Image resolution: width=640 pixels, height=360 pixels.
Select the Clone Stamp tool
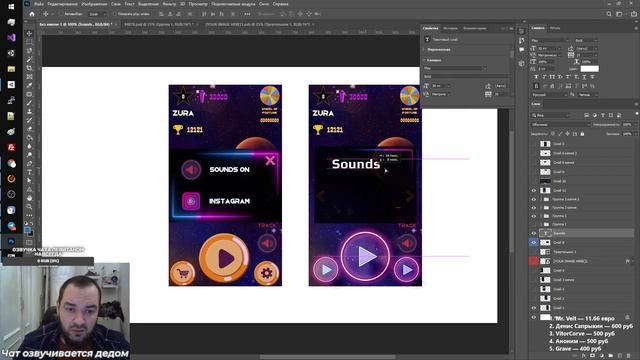[29, 111]
